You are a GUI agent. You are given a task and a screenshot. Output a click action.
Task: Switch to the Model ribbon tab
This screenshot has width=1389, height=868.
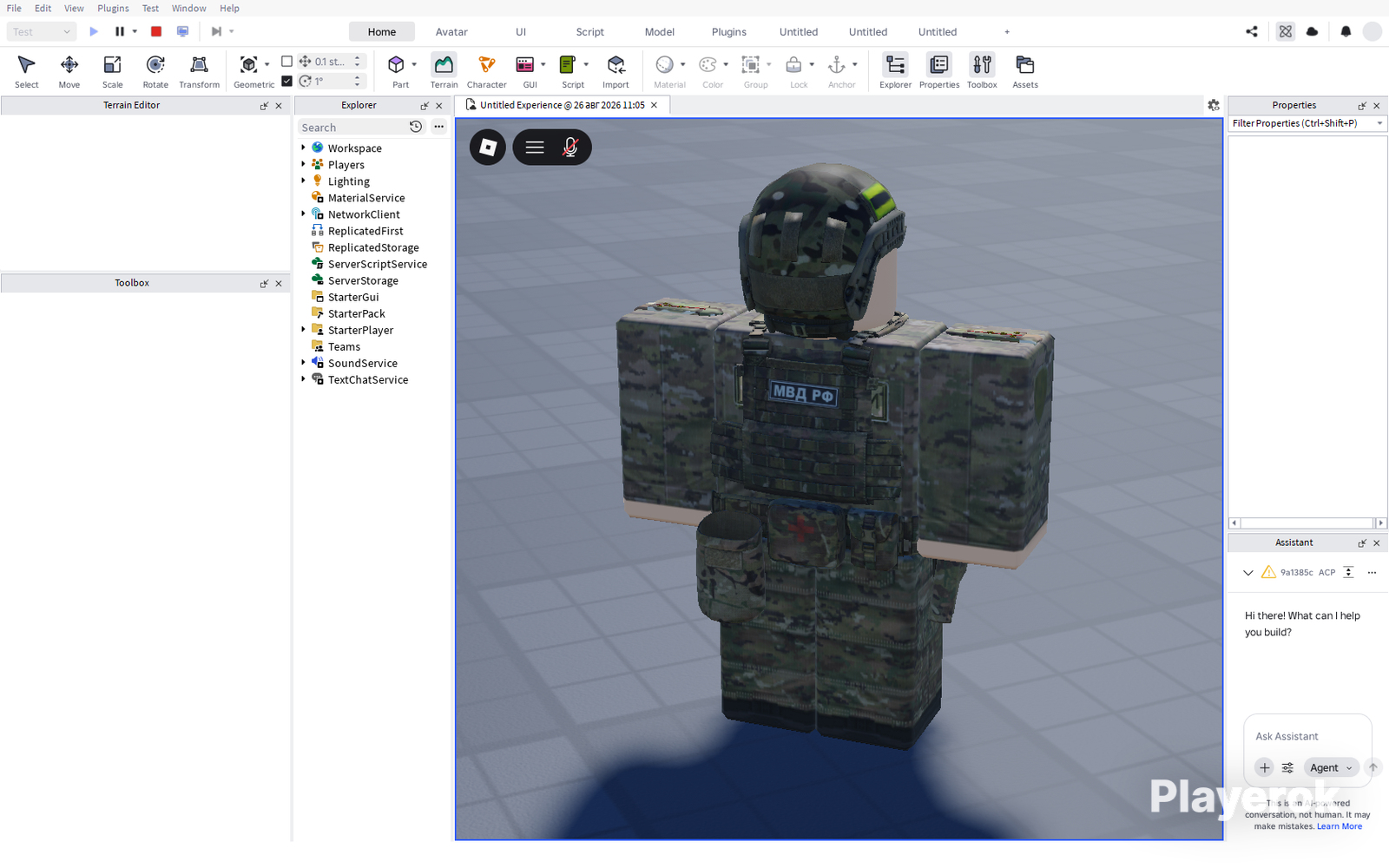(660, 31)
